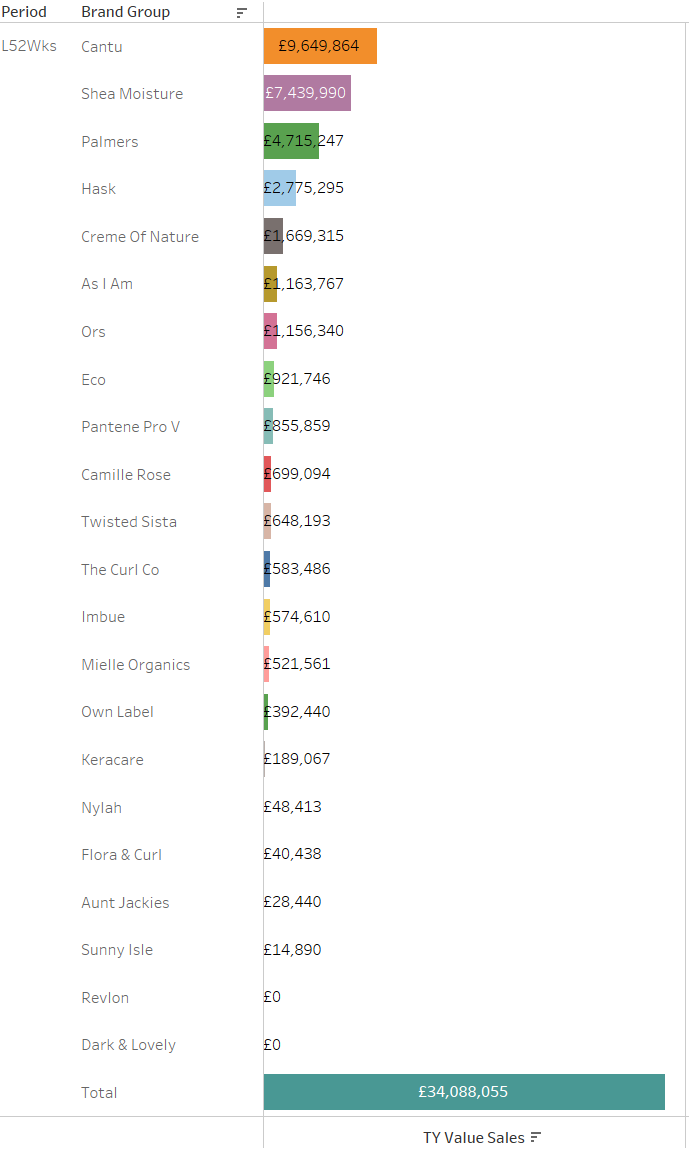Click the sort icon beside Brand Group header
Screen dimensions: 689x1150
pyautogui.click(x=241, y=12)
